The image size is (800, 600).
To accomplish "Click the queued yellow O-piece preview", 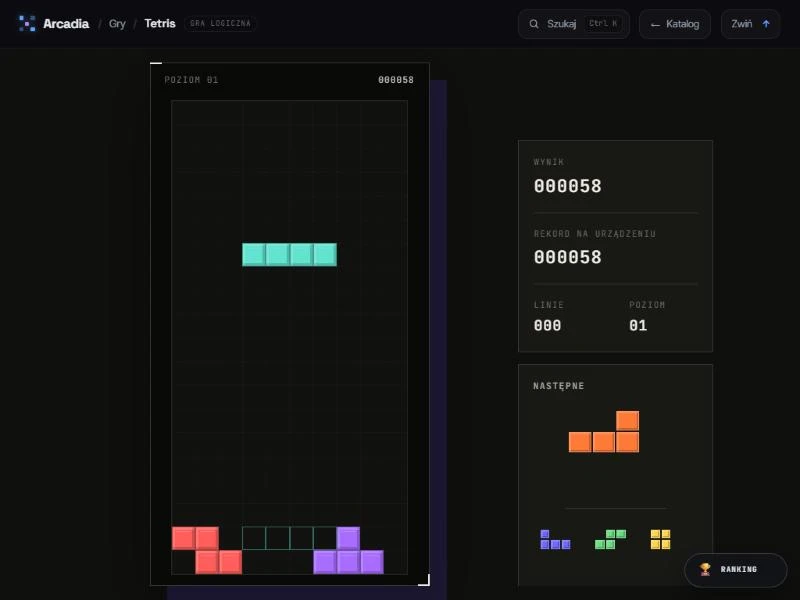I will (x=660, y=539).
